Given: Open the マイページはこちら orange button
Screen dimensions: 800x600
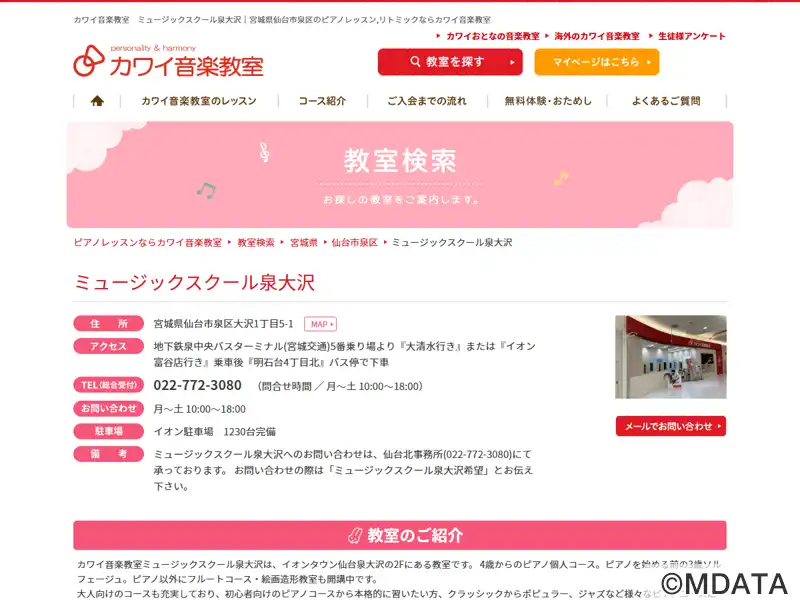Looking at the screenshot, I should [x=597, y=62].
